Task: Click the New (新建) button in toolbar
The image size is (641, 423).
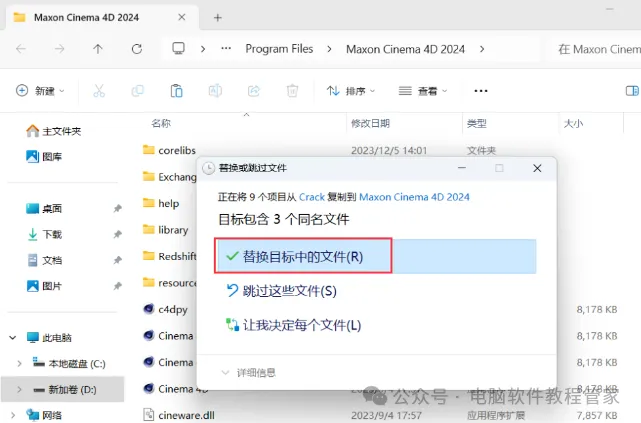Action: [x=40, y=90]
